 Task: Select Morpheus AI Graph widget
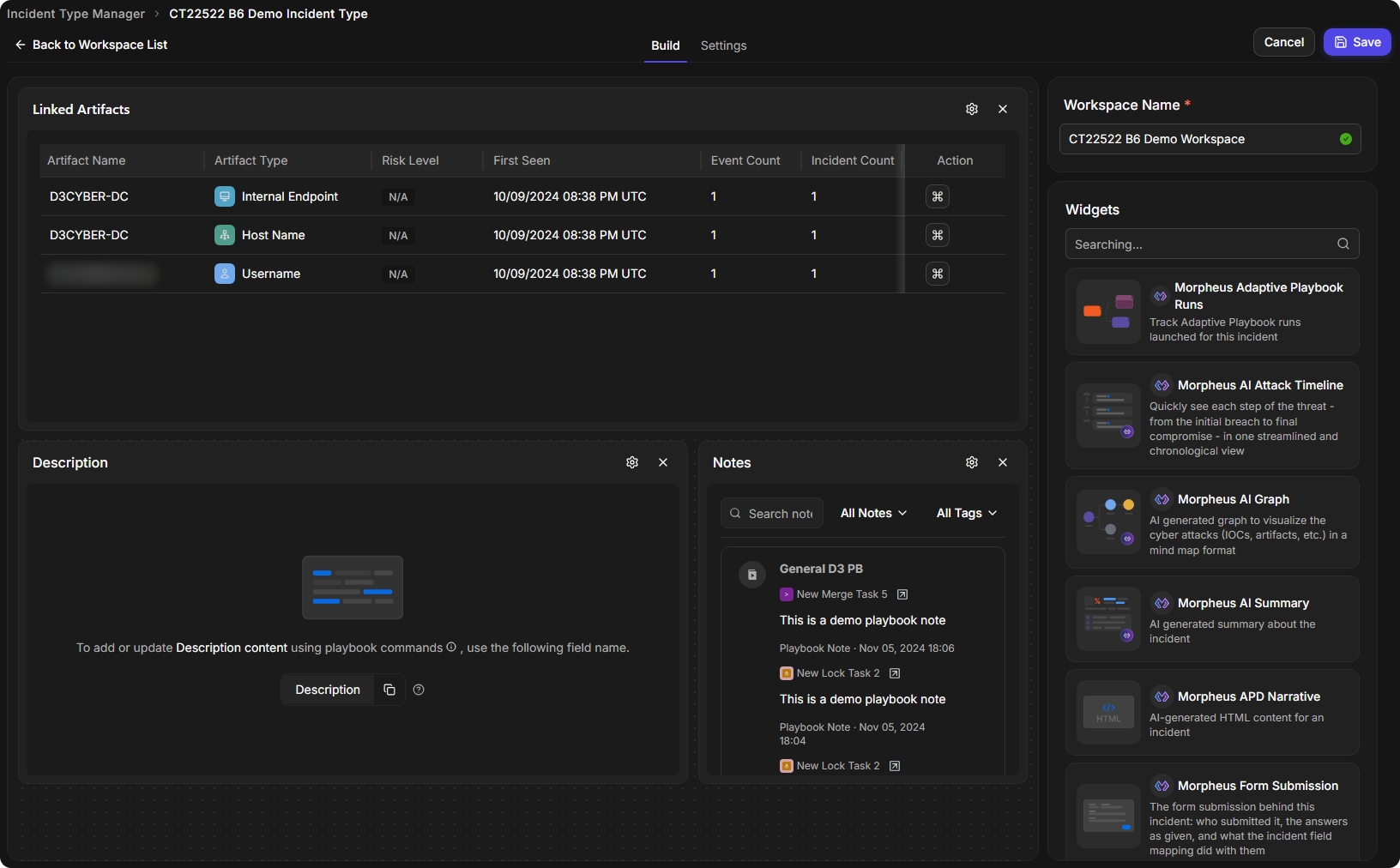(1212, 522)
